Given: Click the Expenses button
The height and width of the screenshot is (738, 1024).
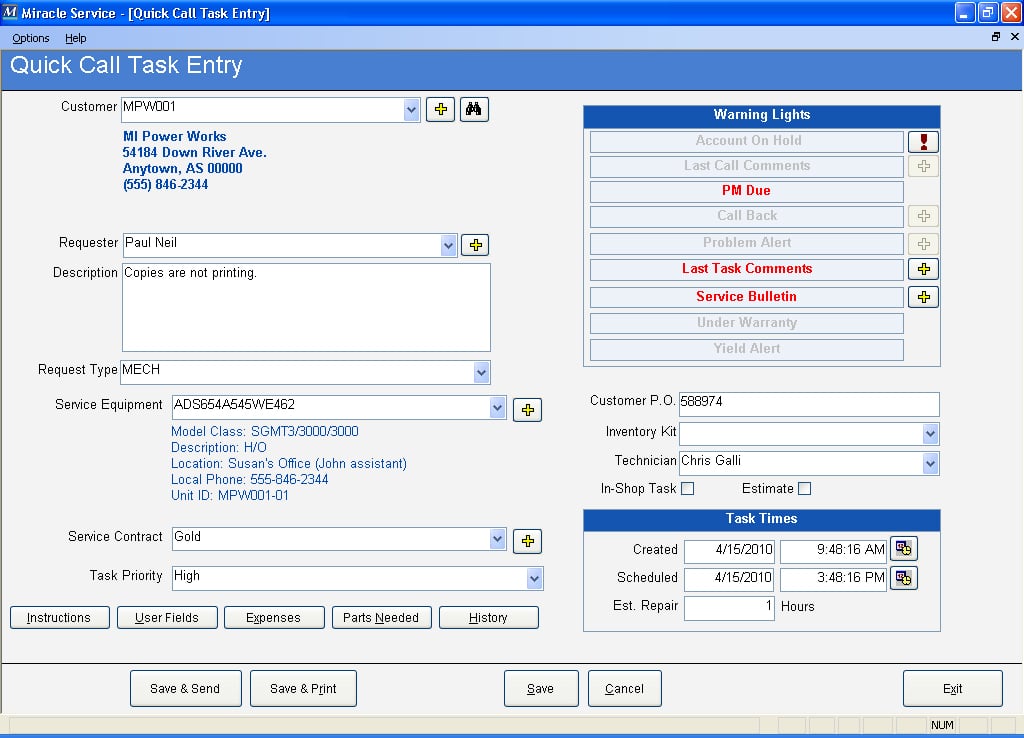Looking at the screenshot, I should click(274, 618).
